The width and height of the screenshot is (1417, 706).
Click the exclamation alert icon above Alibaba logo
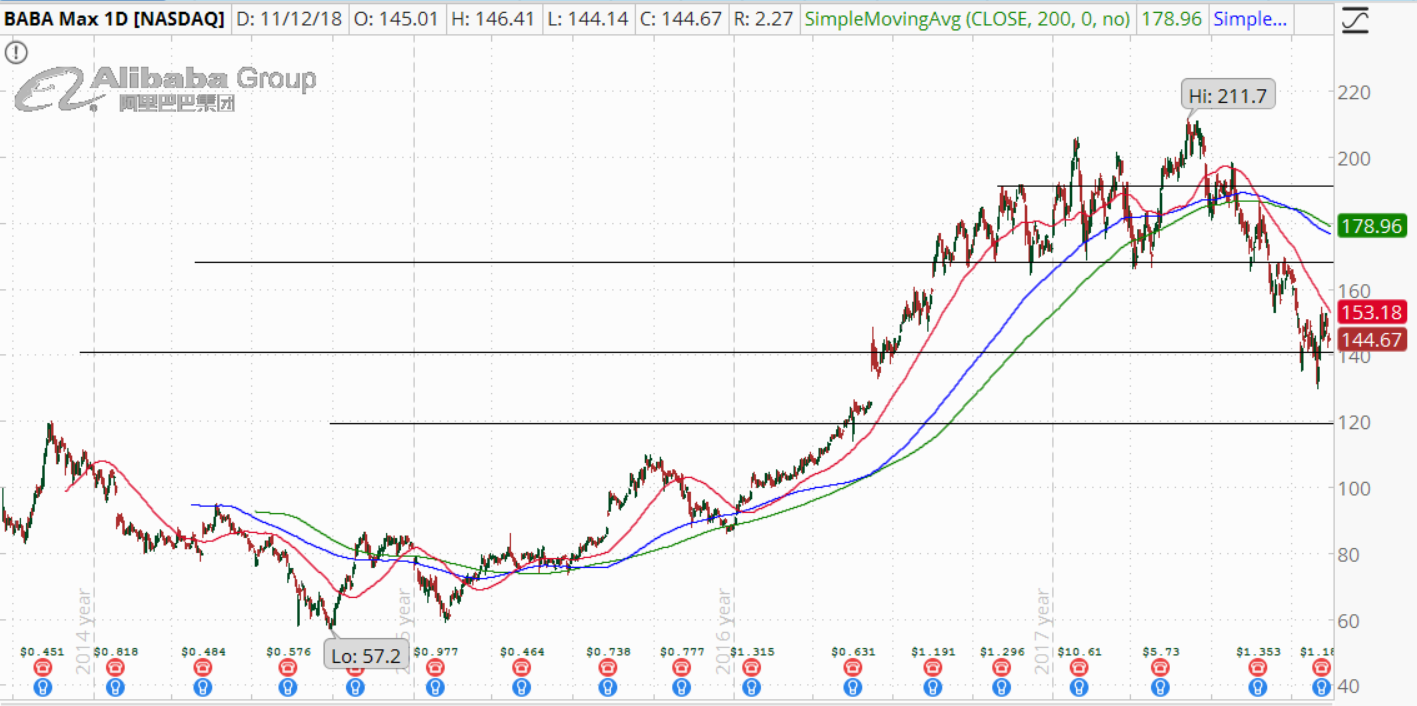point(16,53)
